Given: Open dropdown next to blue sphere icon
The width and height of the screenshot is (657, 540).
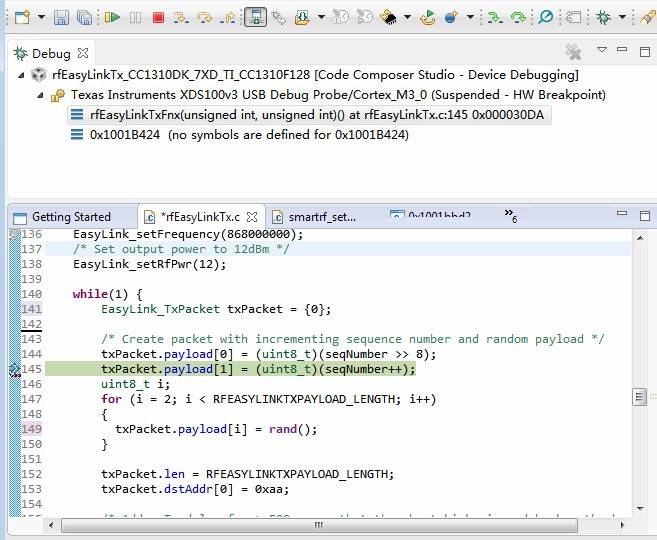Looking at the screenshot, I should (471, 18).
